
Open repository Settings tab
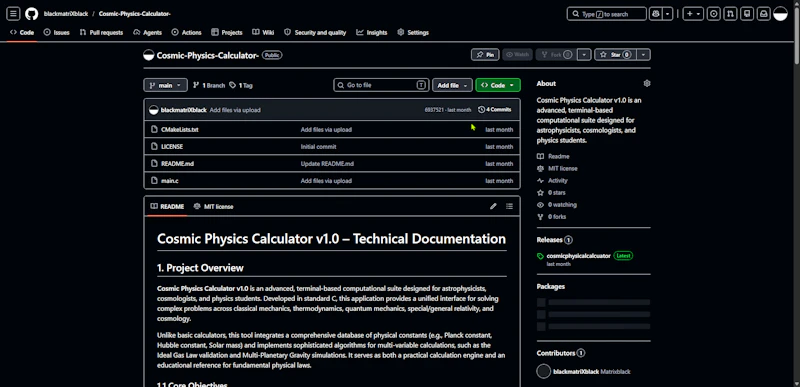[413, 32]
